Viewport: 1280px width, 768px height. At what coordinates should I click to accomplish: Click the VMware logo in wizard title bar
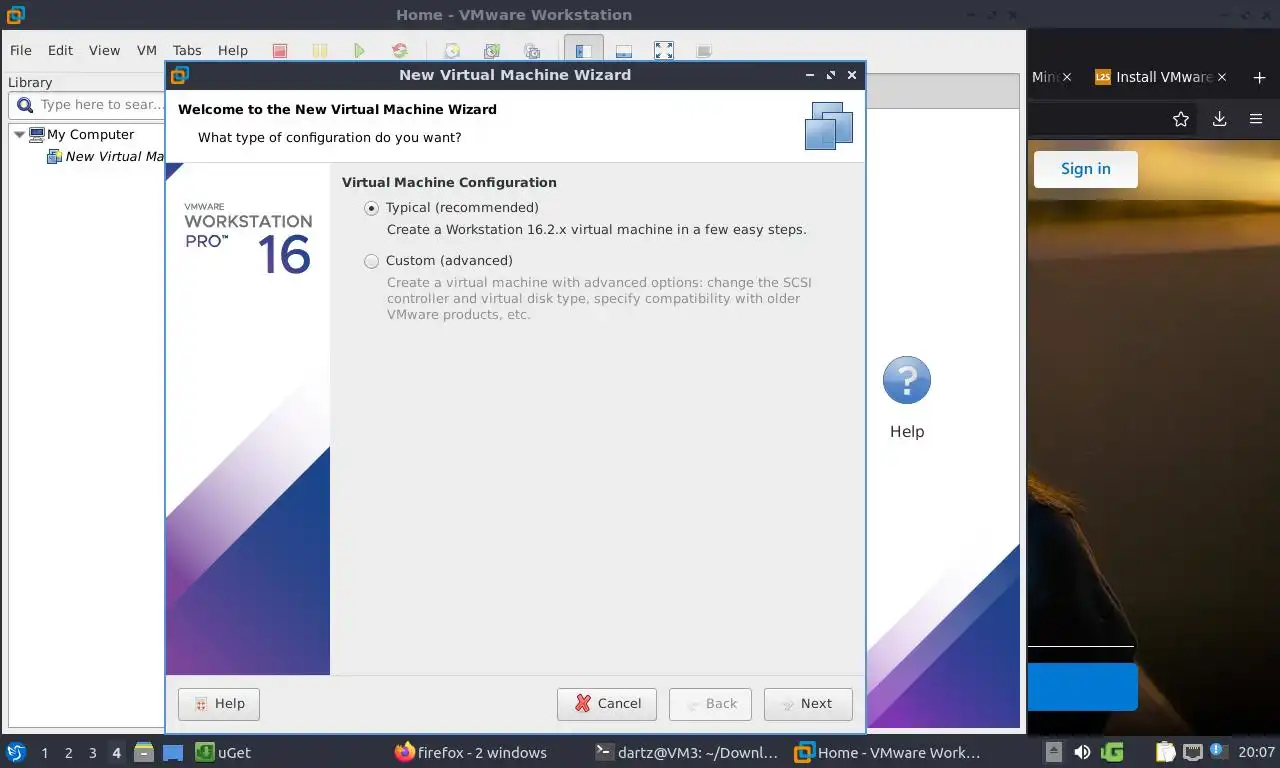(x=180, y=75)
